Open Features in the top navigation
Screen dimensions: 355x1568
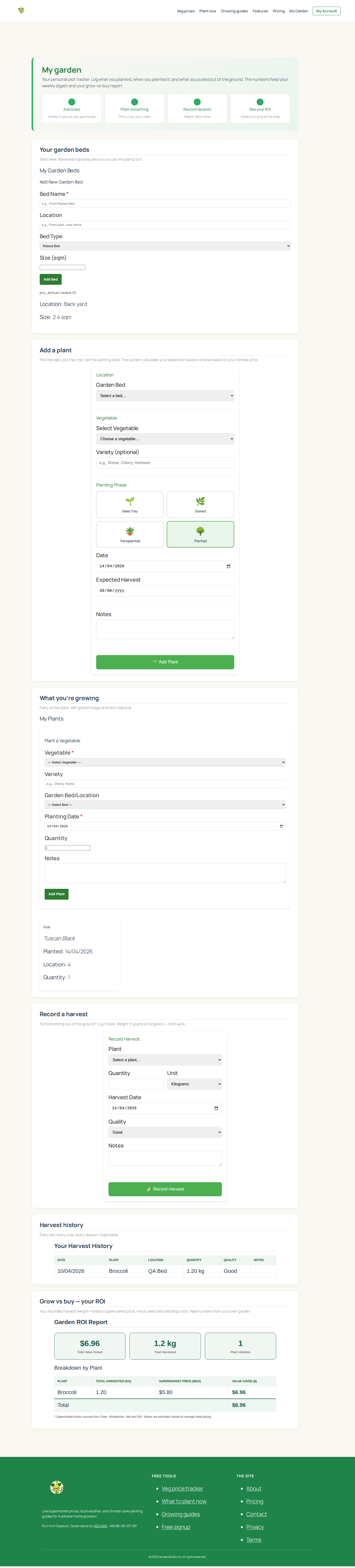260,11
